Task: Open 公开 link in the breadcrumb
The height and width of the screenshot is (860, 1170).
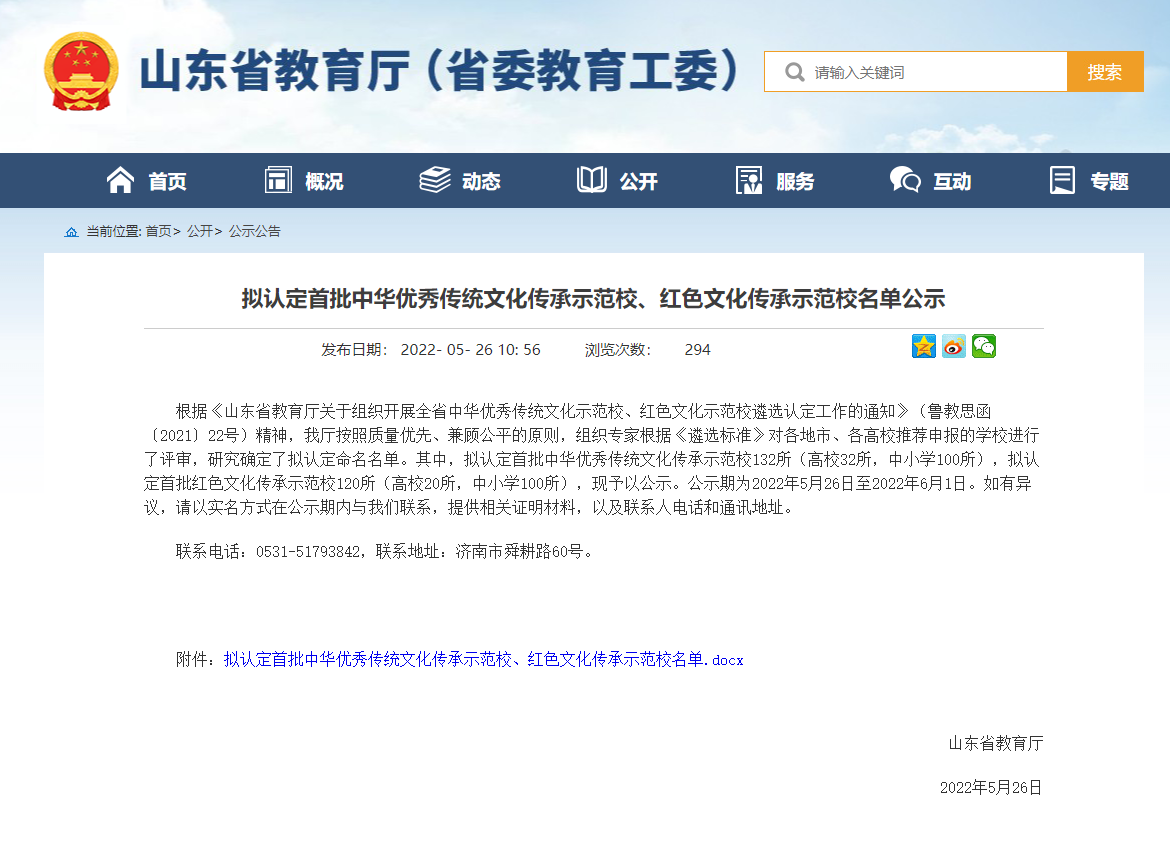Action: tap(199, 231)
